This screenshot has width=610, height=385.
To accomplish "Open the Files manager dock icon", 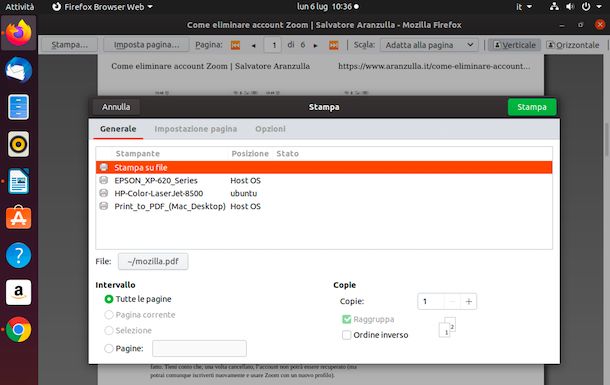I will click(x=18, y=107).
